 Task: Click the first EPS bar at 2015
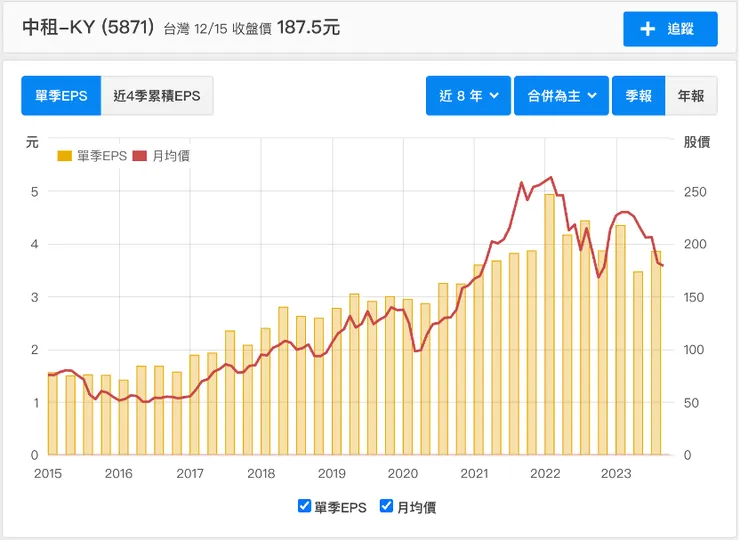point(52,414)
